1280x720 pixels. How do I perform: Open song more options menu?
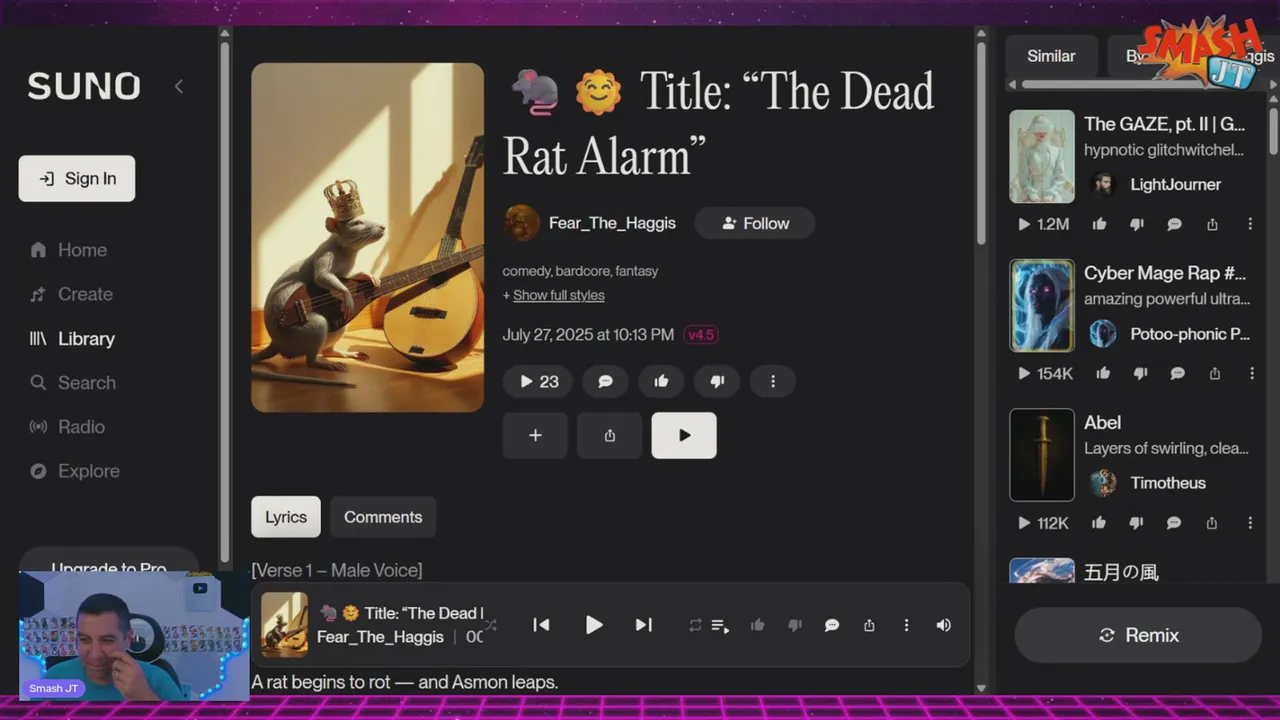773,381
